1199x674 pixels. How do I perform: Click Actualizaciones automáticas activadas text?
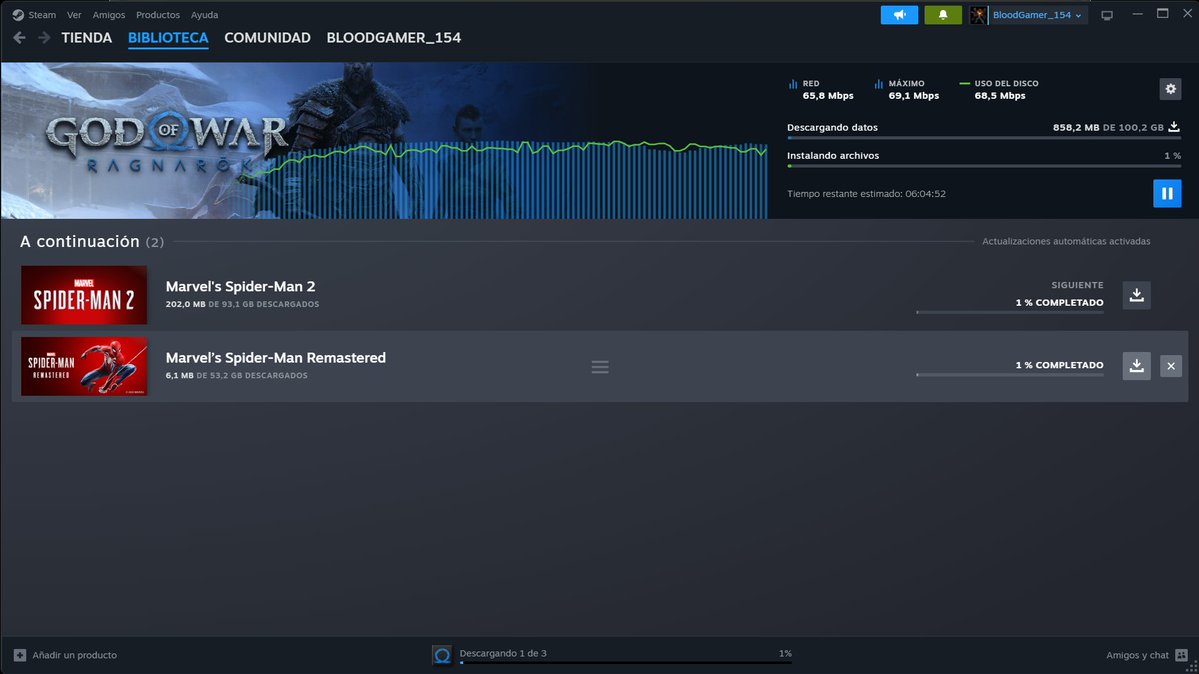click(1066, 241)
